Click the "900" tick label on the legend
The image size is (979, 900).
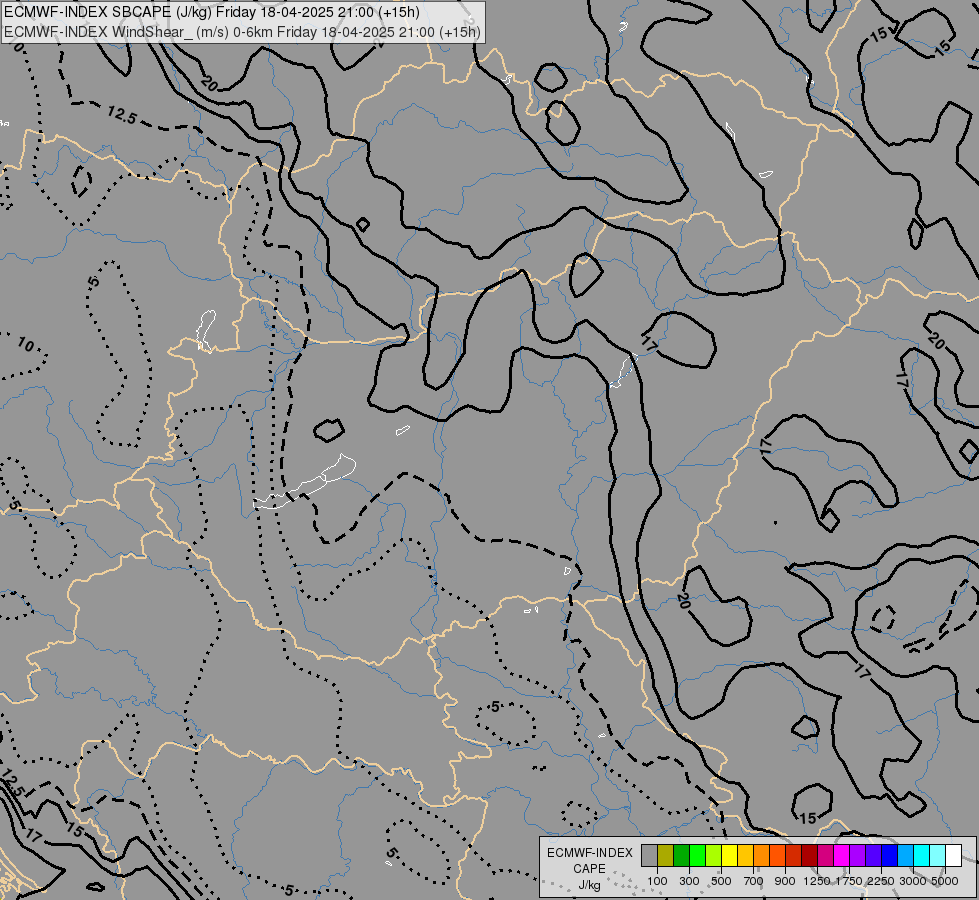785,881
